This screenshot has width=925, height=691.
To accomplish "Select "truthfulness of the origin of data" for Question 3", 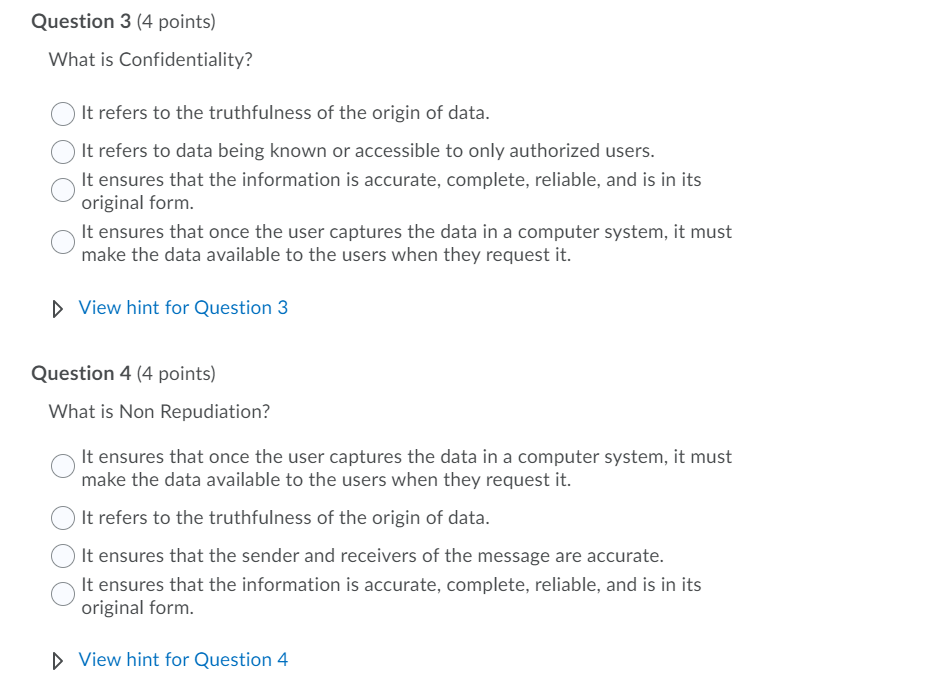I will coord(63,113).
